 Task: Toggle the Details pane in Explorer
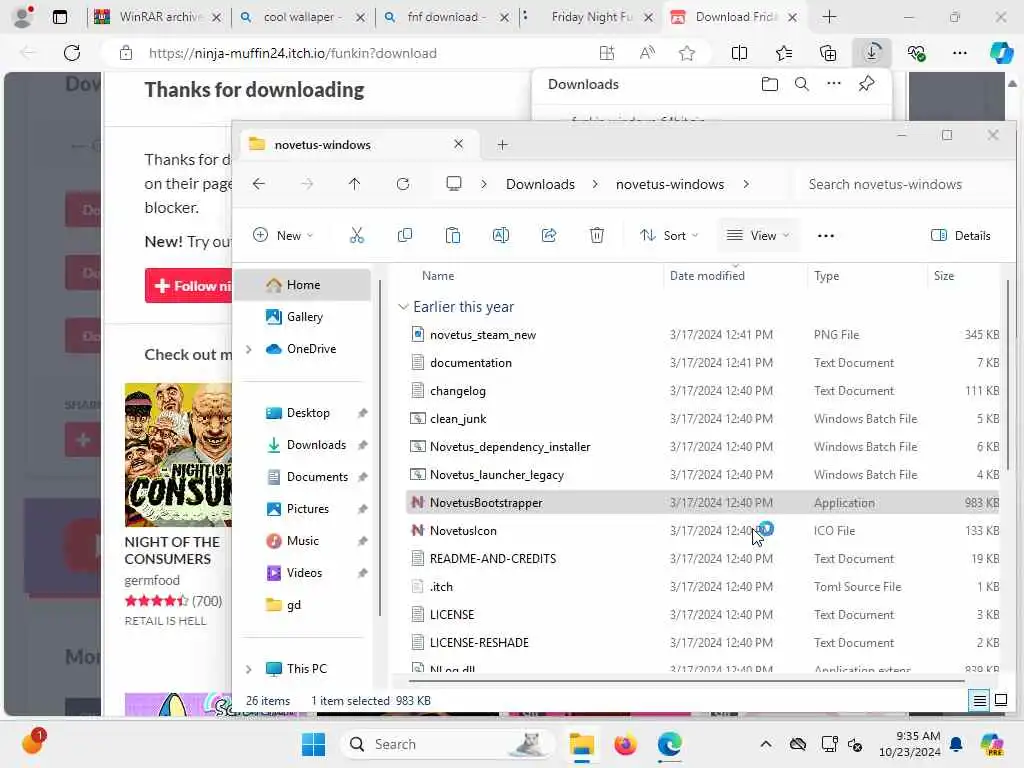[x=961, y=236]
